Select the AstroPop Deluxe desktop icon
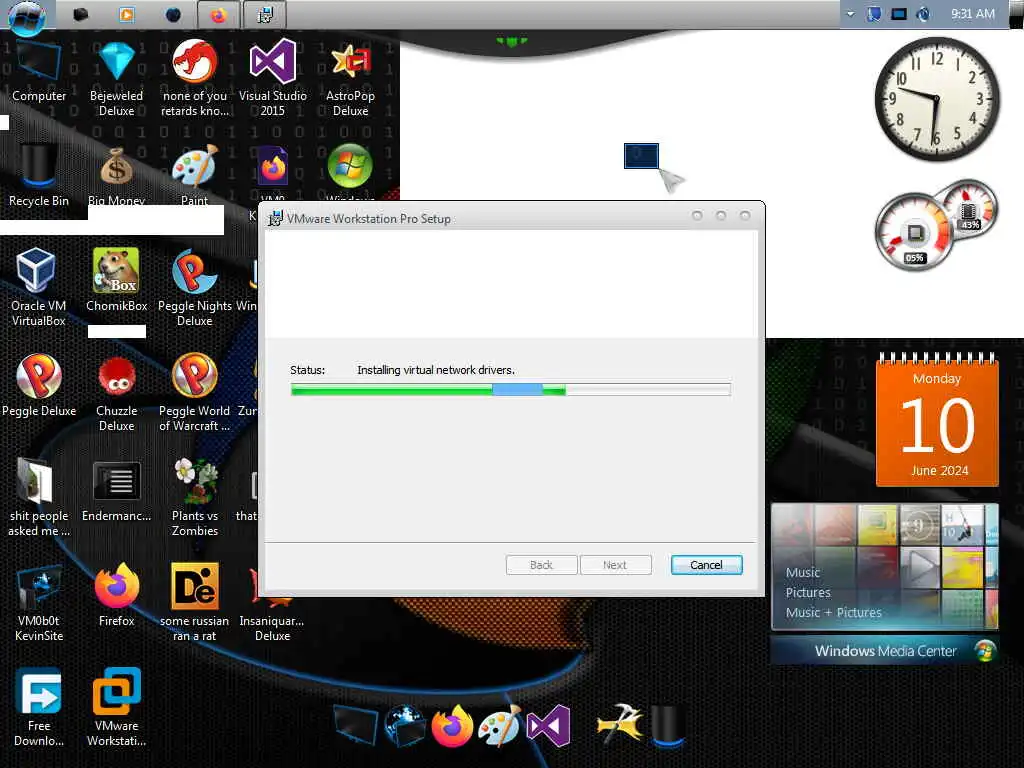The image size is (1024, 768). click(350, 80)
